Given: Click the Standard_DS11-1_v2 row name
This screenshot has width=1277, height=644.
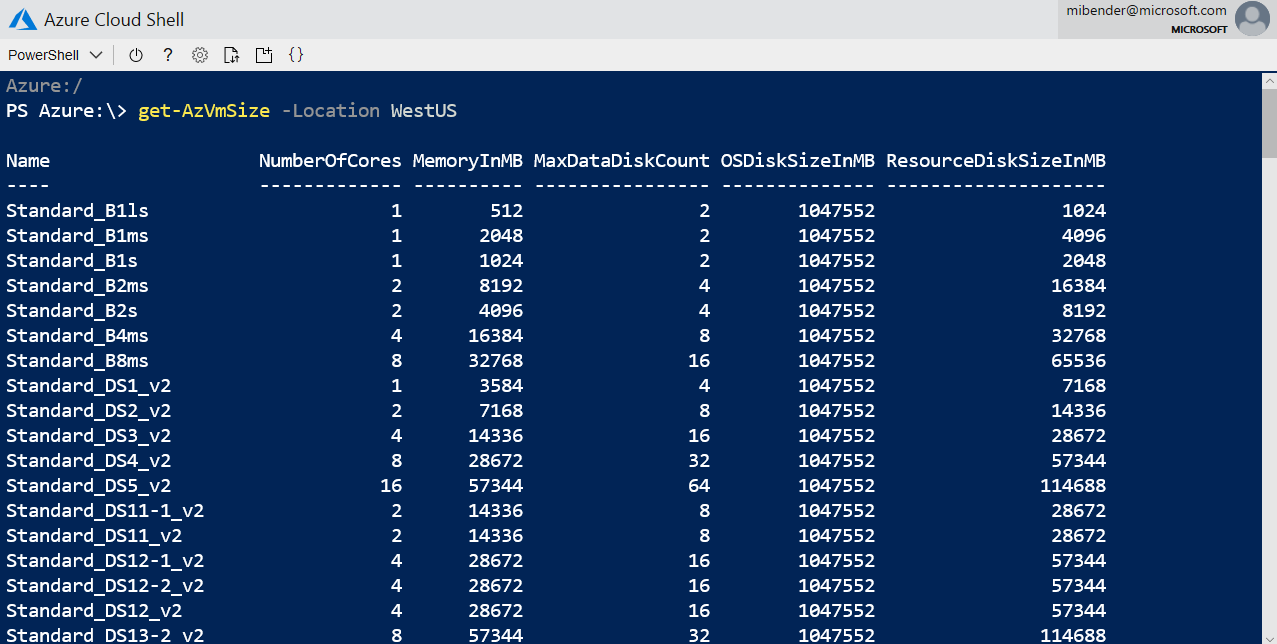Looking at the screenshot, I should tap(105, 511).
